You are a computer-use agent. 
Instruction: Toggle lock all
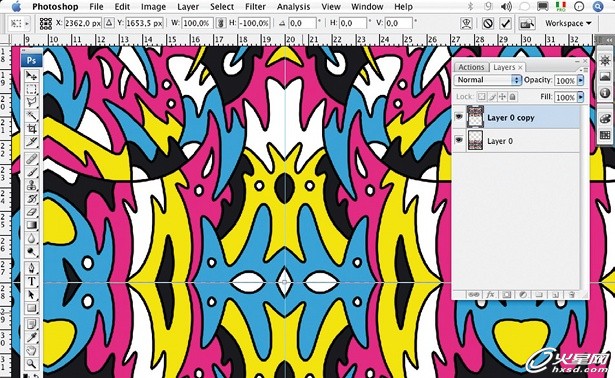click(513, 96)
